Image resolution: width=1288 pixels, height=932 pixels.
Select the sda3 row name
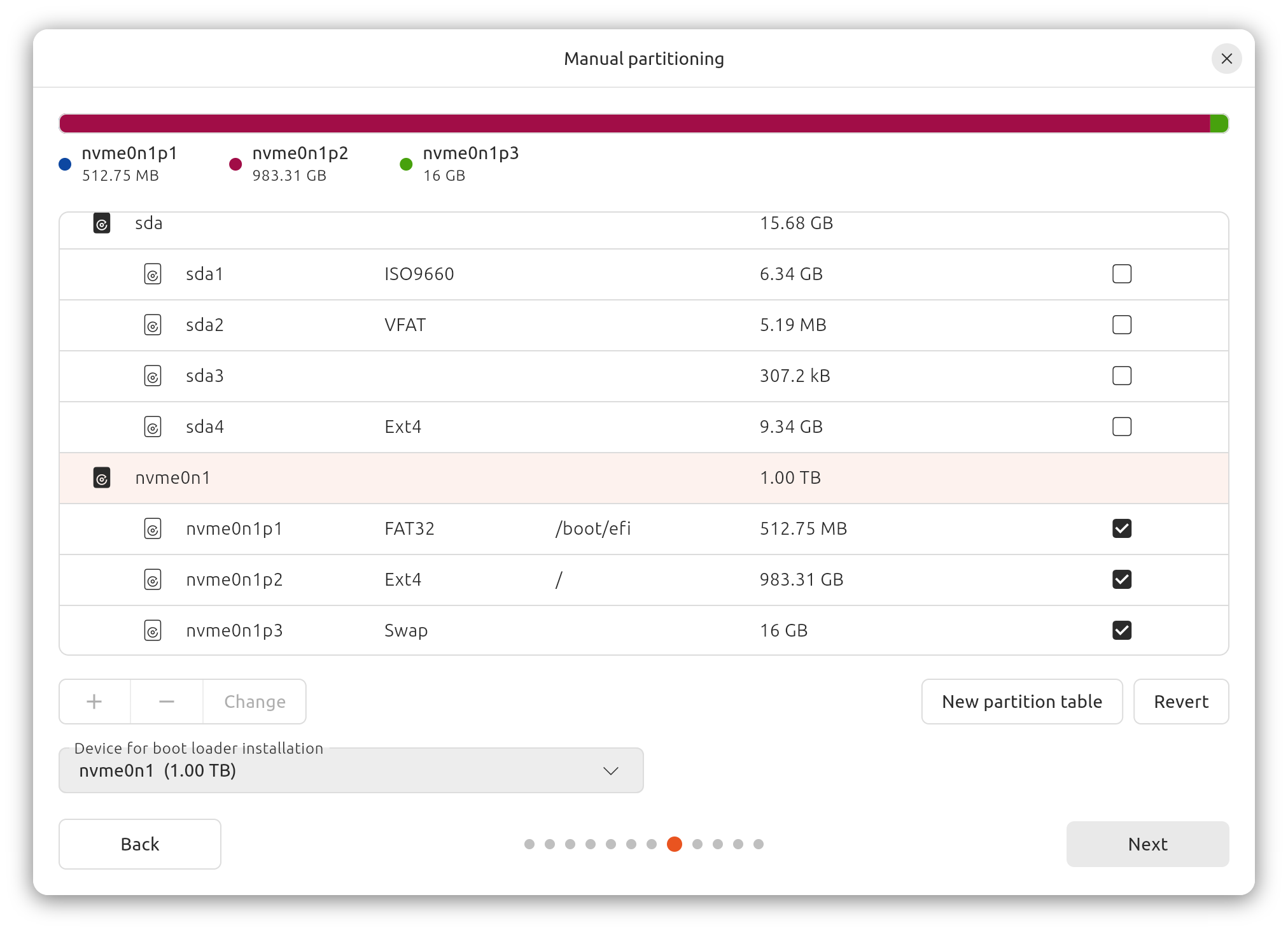point(204,376)
